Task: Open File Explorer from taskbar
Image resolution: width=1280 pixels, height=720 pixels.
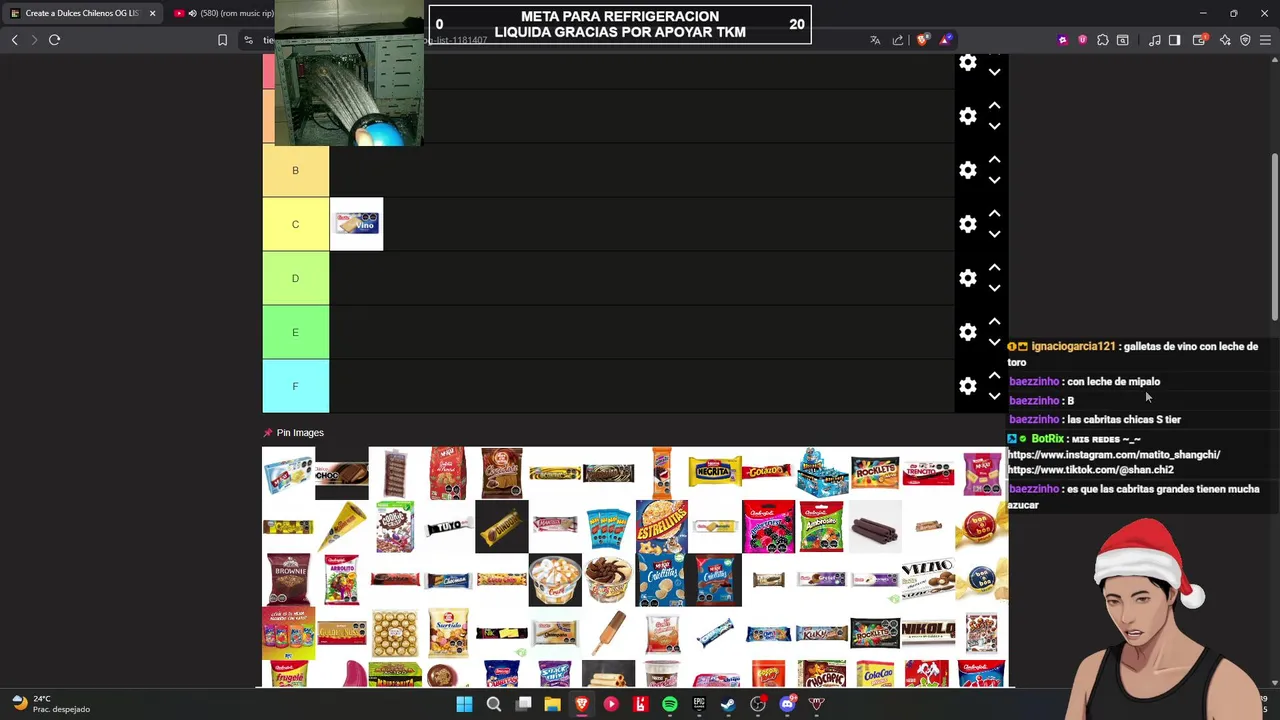Action: pyautogui.click(x=552, y=704)
